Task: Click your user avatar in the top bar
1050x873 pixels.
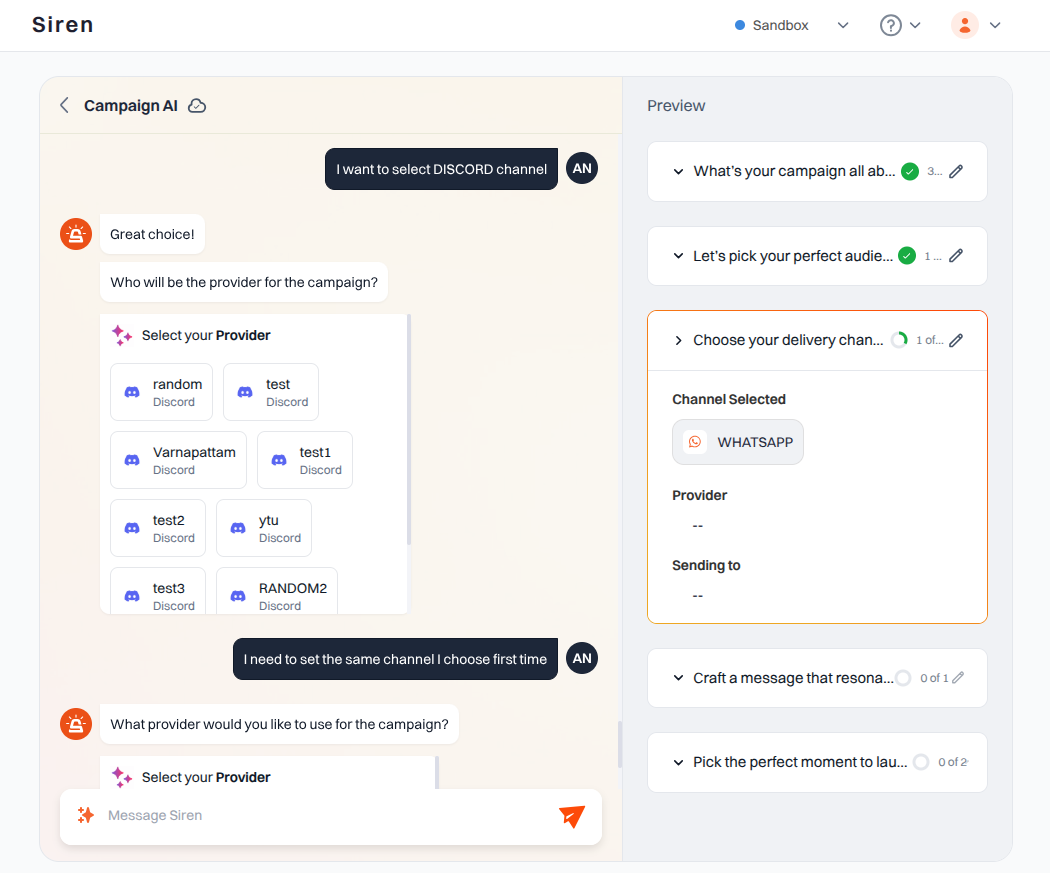Action: 963,24
